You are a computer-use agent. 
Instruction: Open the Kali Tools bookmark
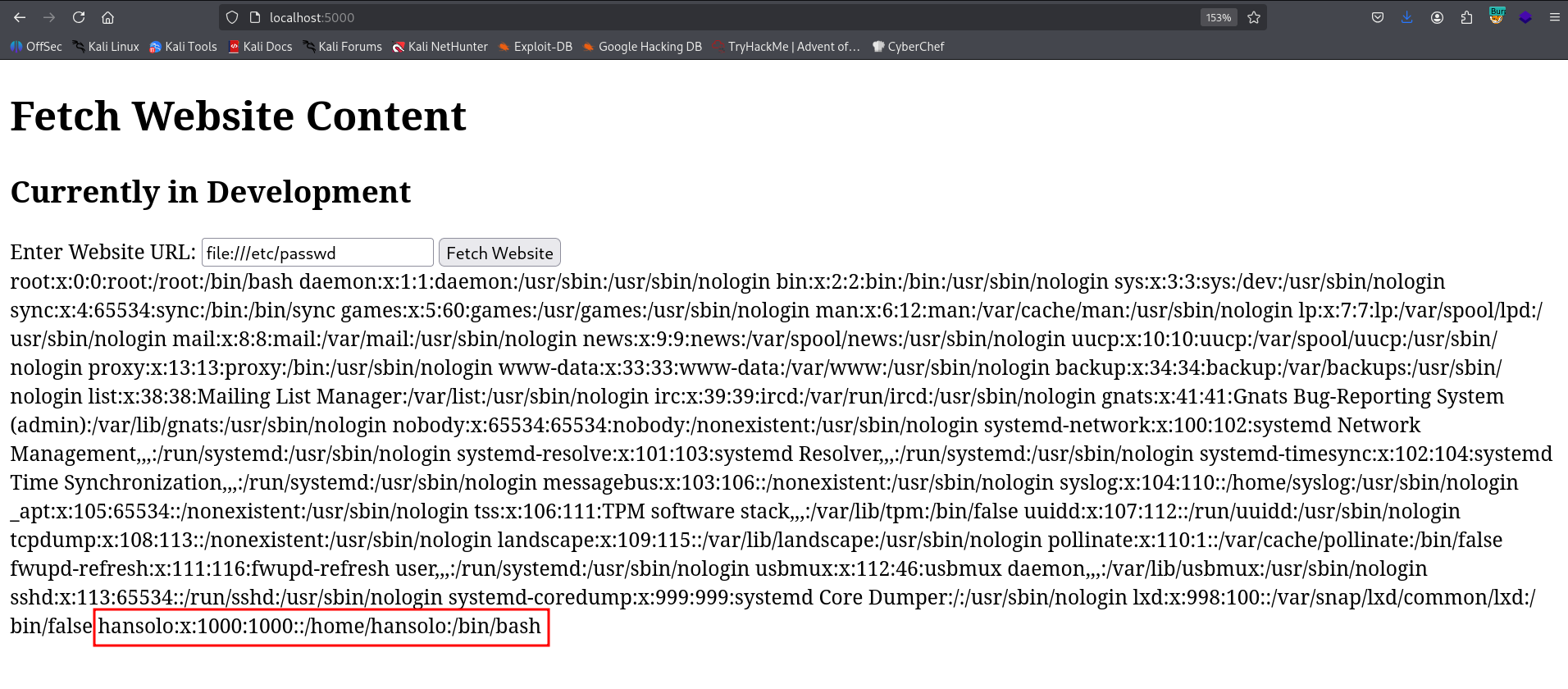click(x=183, y=47)
